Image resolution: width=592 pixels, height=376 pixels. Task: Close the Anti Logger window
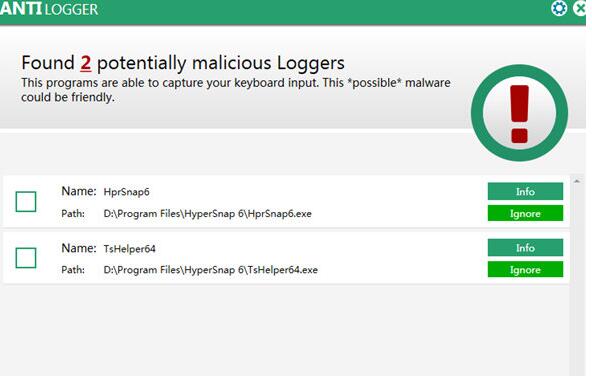click(x=579, y=8)
